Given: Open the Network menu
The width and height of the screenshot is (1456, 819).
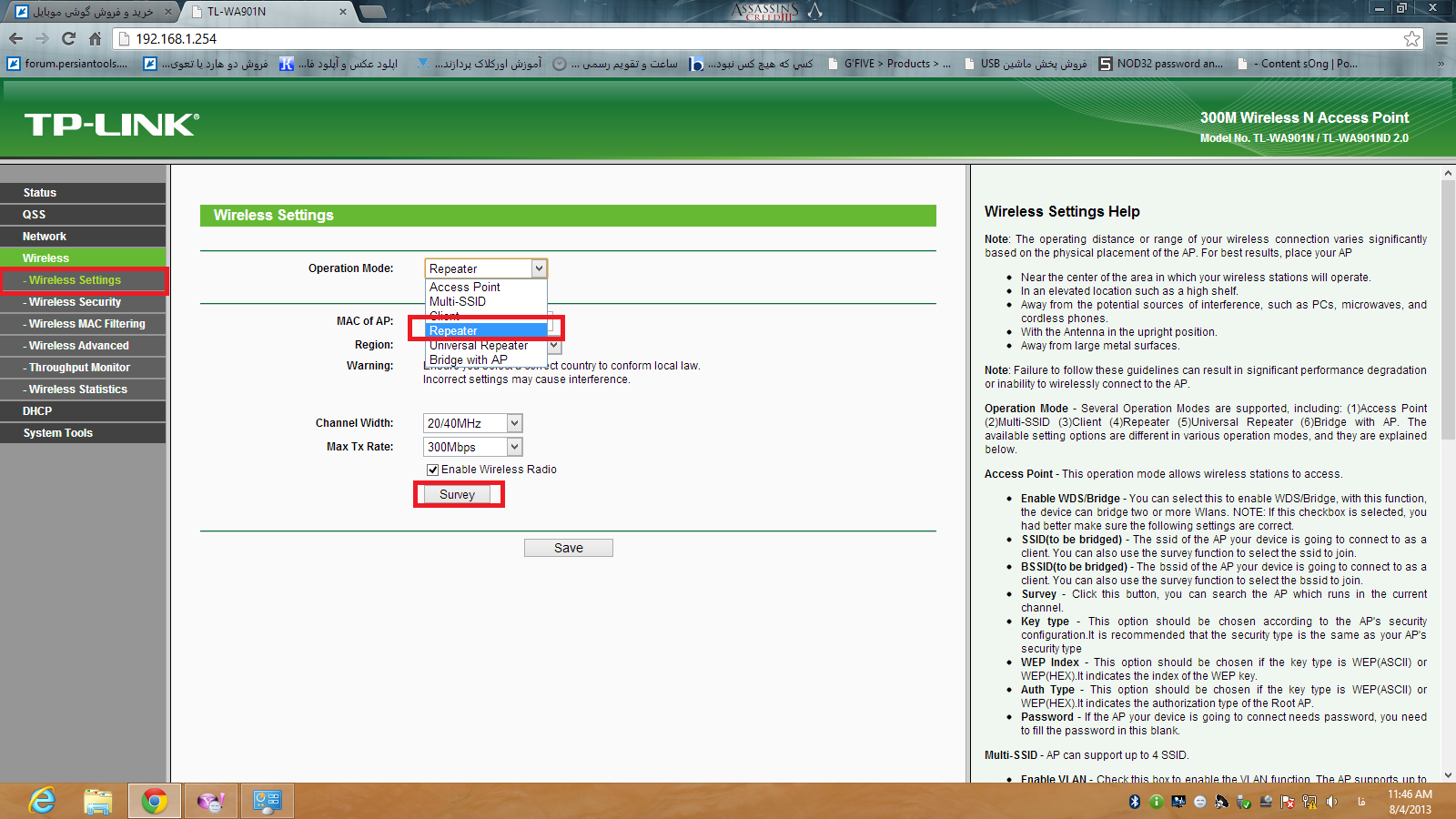Looking at the screenshot, I should click(x=83, y=237).
